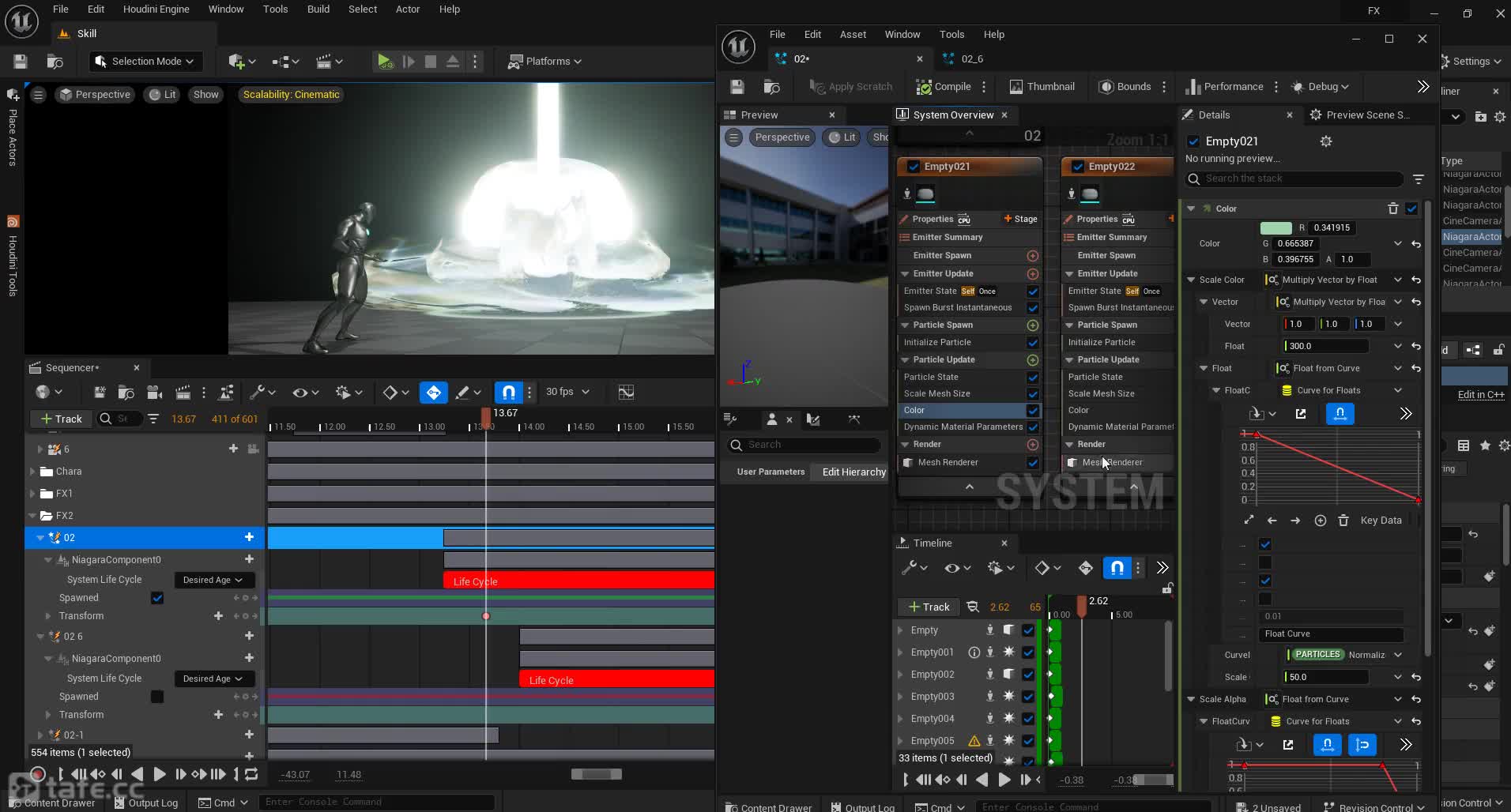Image resolution: width=1511 pixels, height=812 pixels.
Task: Toggle Lit view mode in main viewport
Action: 163,95
